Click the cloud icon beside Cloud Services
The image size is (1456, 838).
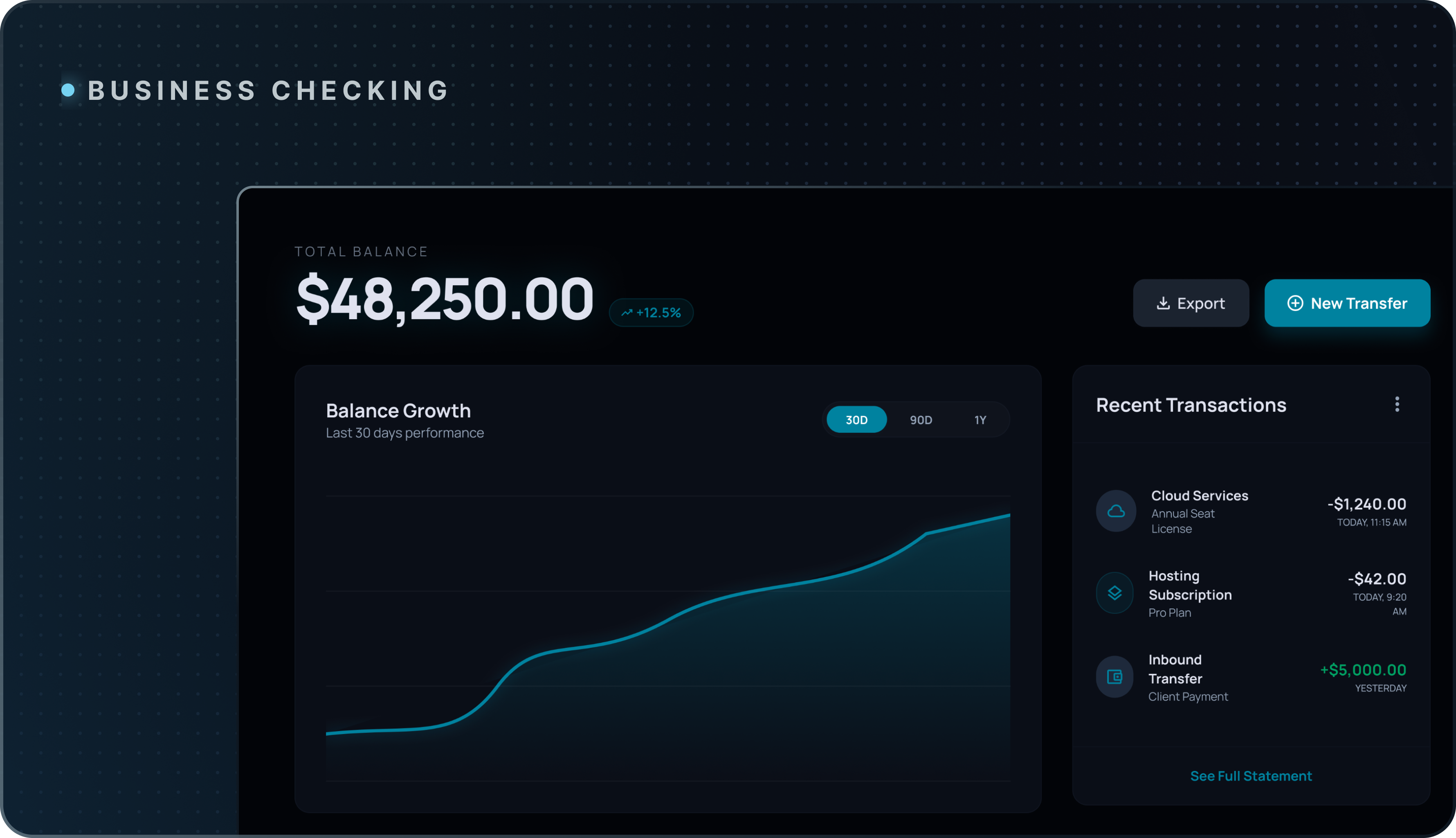(x=1115, y=511)
